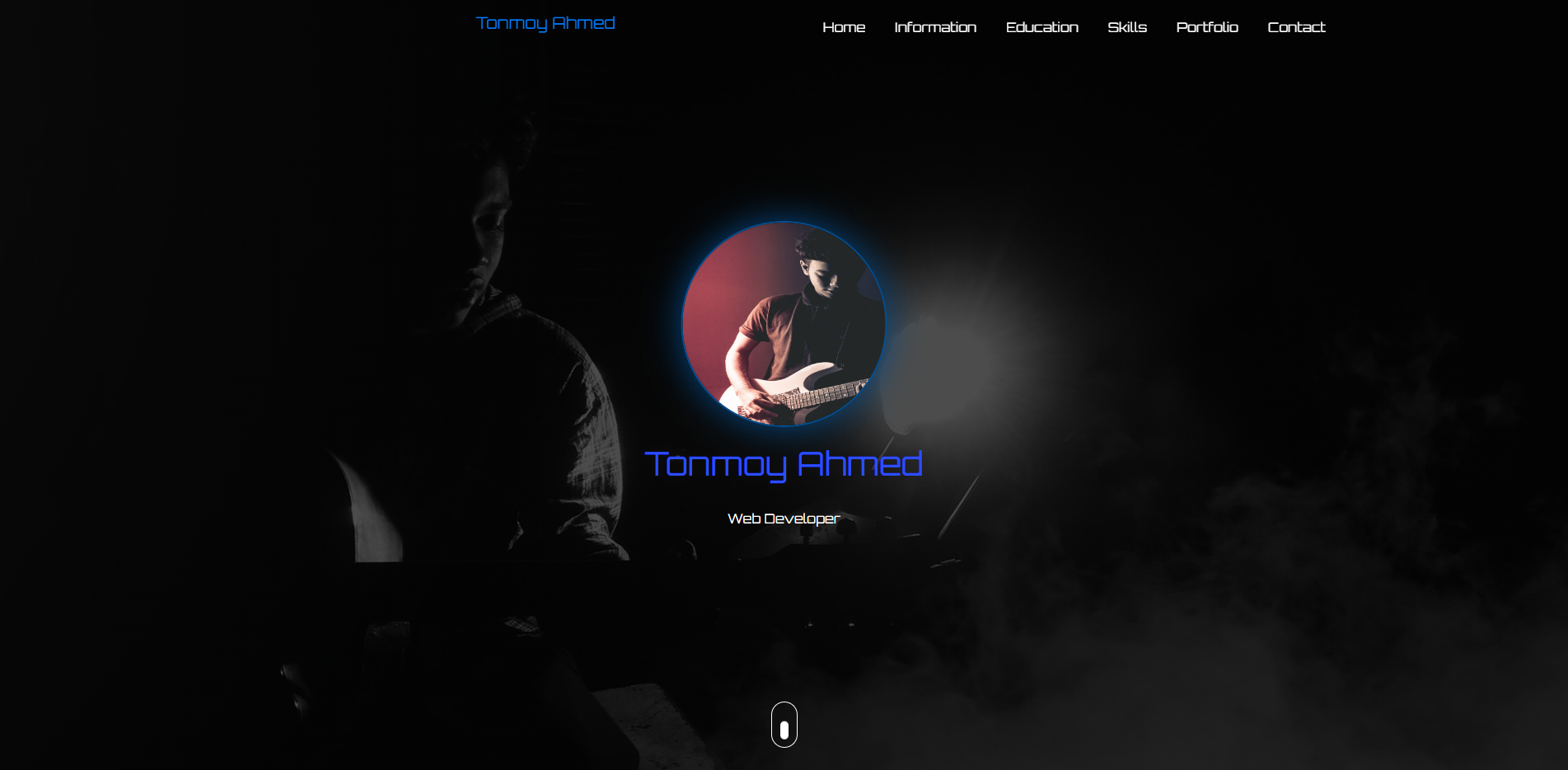The image size is (1568, 770).
Task: Click the word Developer in the subtitle
Action: (x=802, y=519)
